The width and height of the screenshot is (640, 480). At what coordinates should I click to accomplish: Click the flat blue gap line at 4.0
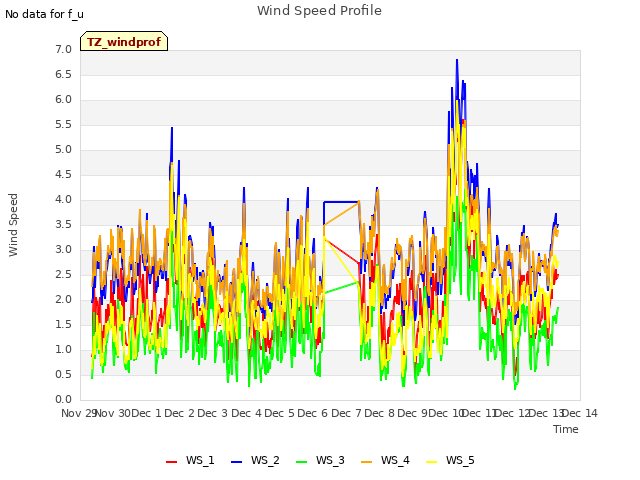click(x=341, y=202)
